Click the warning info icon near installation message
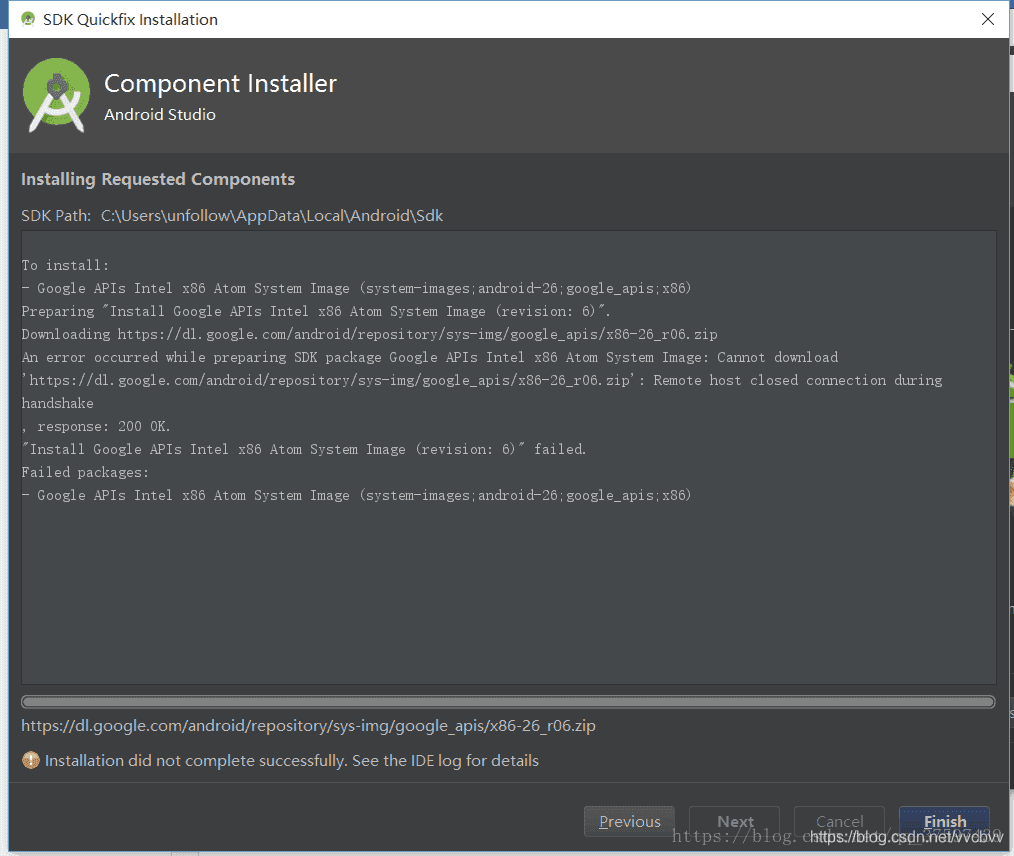Screen dimensions: 1014x856 pos(30,760)
